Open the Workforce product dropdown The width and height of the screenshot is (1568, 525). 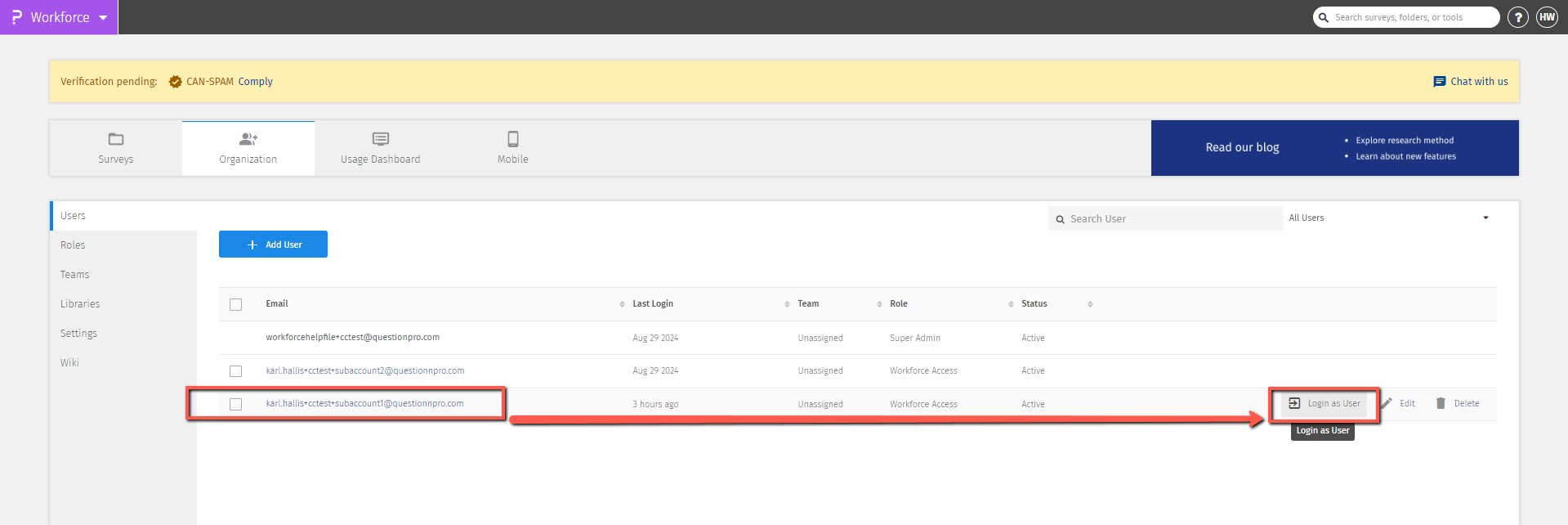pos(103,17)
